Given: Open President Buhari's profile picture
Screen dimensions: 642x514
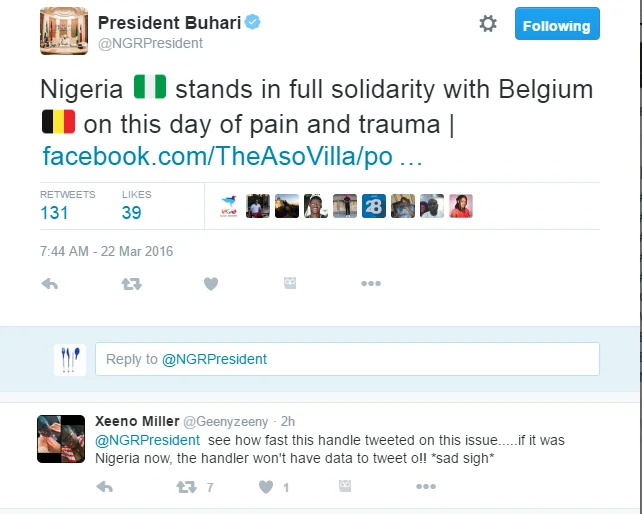Looking at the screenshot, I should pyautogui.click(x=64, y=30).
